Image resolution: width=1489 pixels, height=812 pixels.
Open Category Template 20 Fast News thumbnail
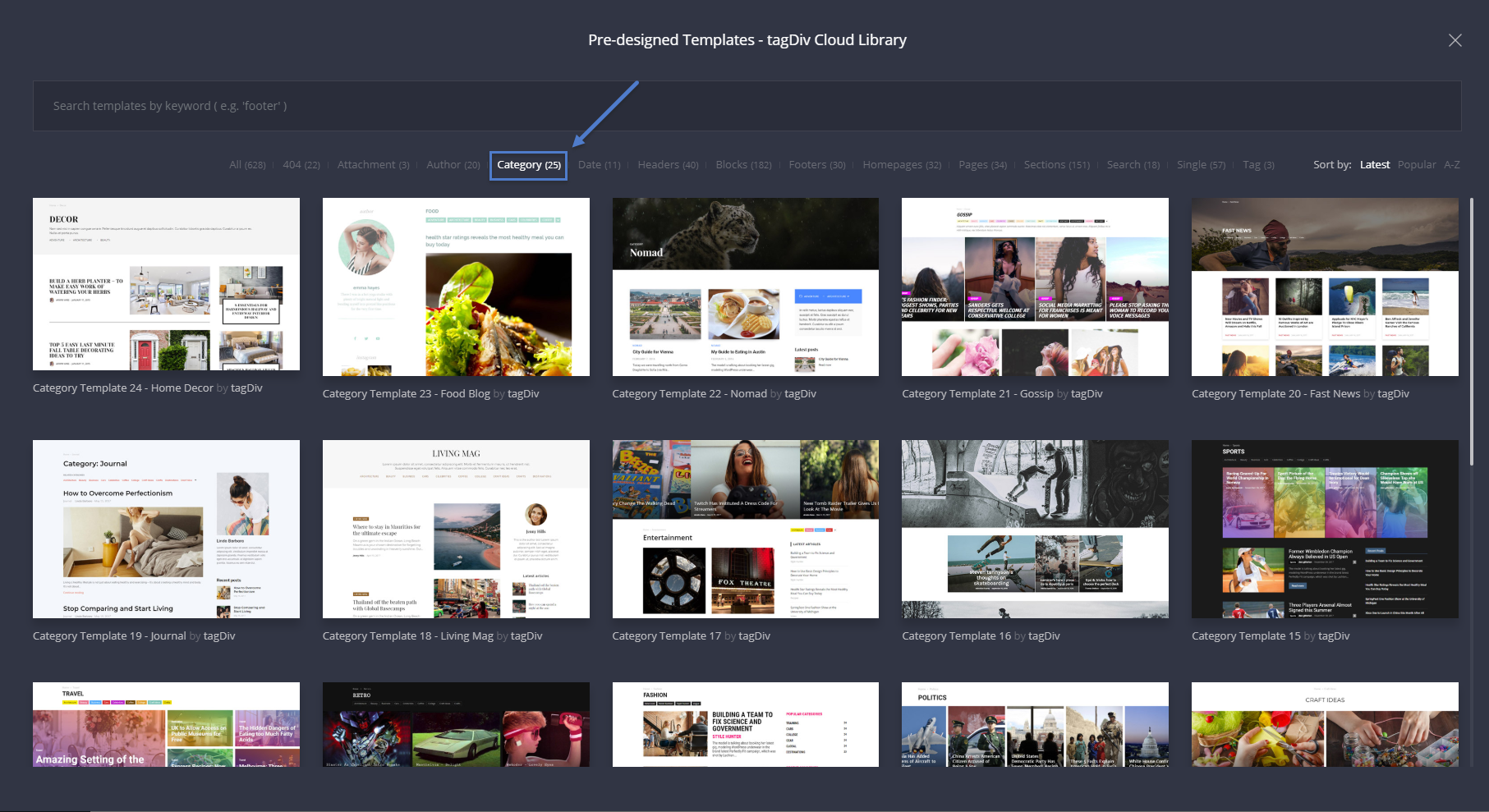pos(1325,287)
